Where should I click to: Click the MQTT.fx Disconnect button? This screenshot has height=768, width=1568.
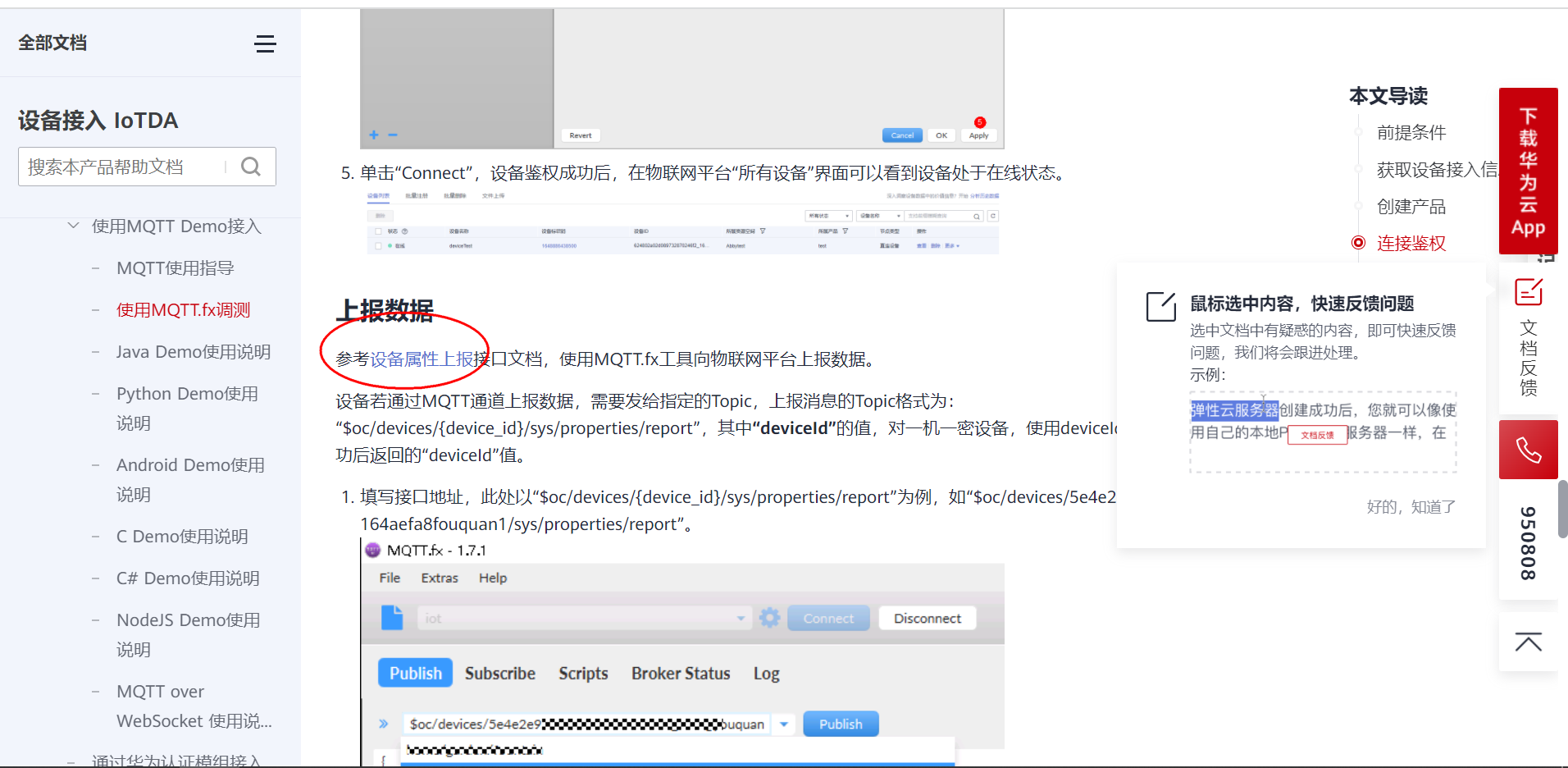point(928,618)
